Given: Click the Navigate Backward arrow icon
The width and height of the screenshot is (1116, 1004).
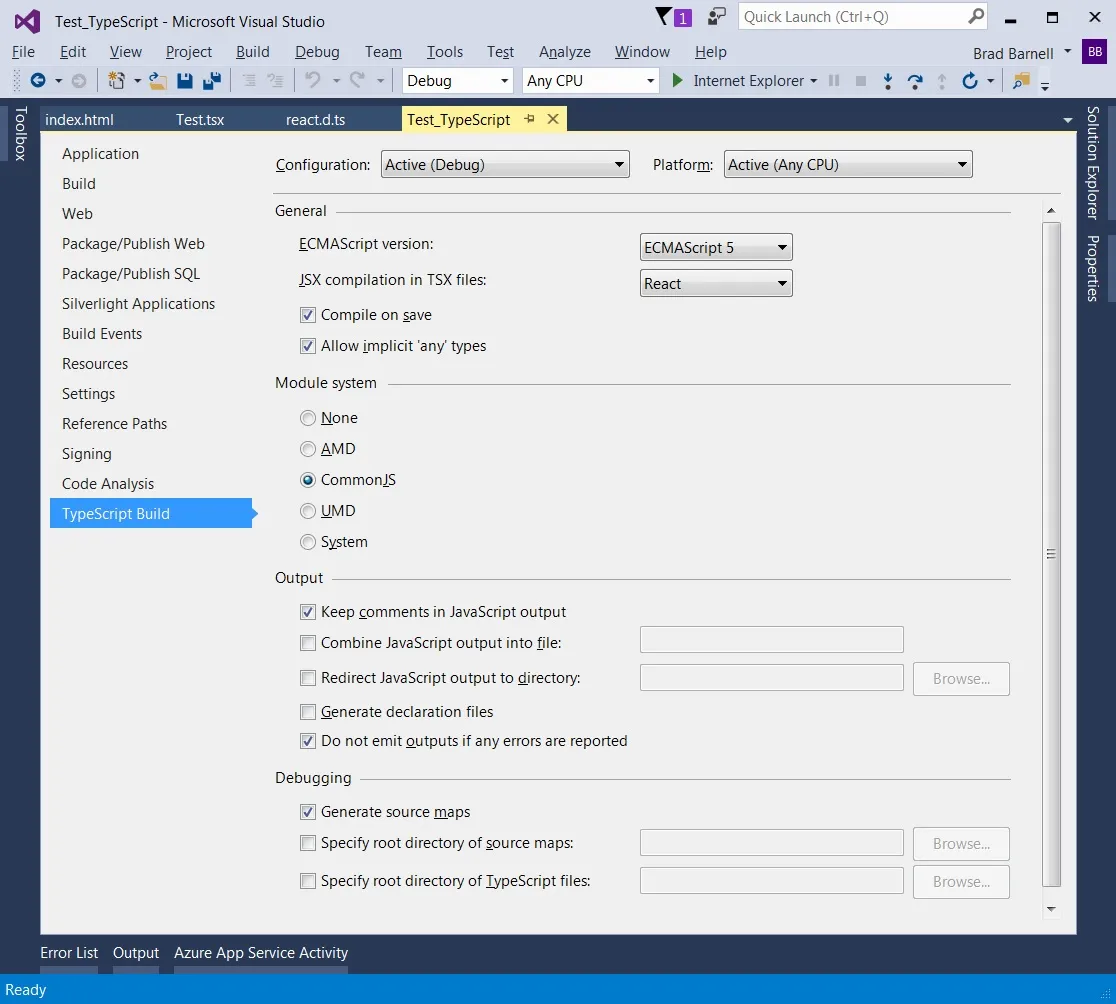Looking at the screenshot, I should coord(38,81).
